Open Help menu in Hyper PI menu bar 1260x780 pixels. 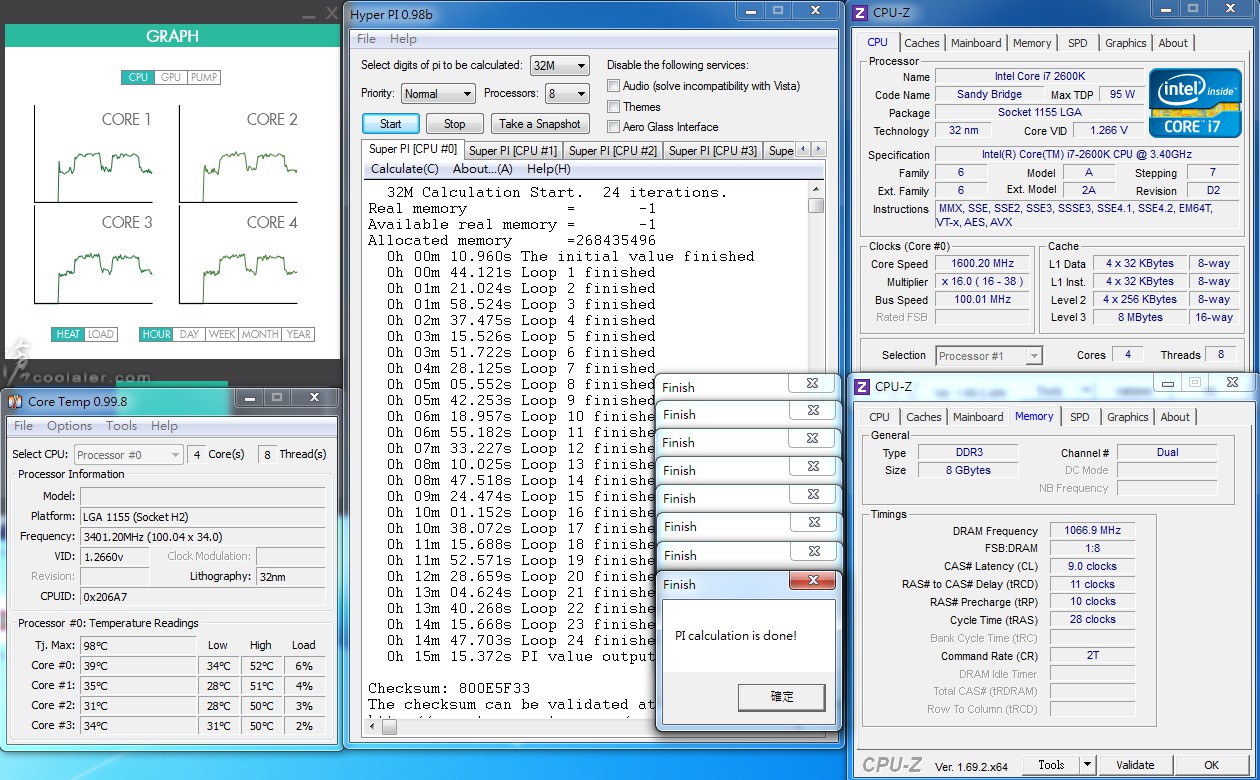pos(403,39)
